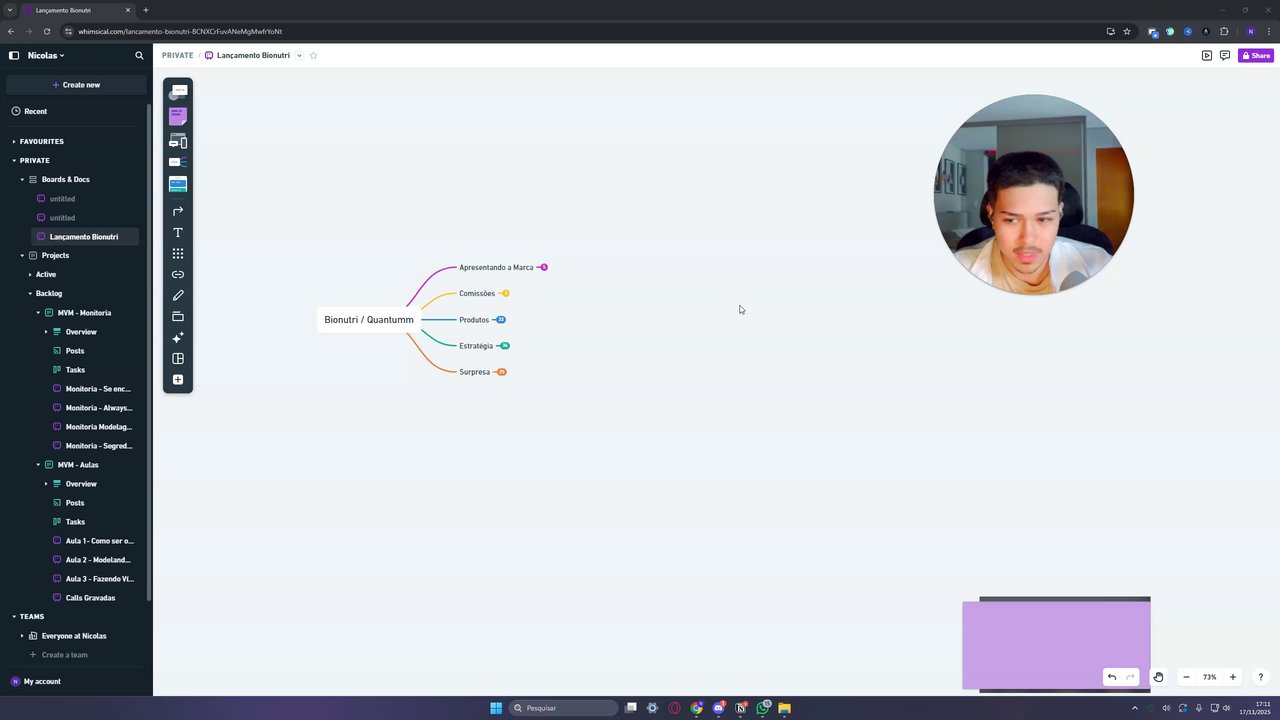Viewport: 1280px width, 720px height.
Task: Toggle the hand pan tool
Action: (1158, 677)
